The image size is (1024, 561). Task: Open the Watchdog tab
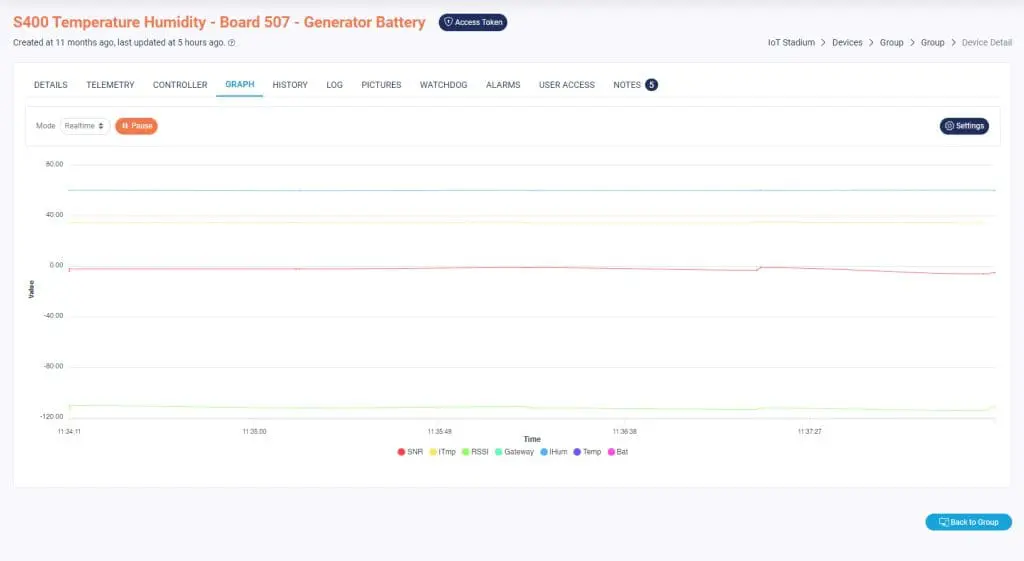(443, 85)
